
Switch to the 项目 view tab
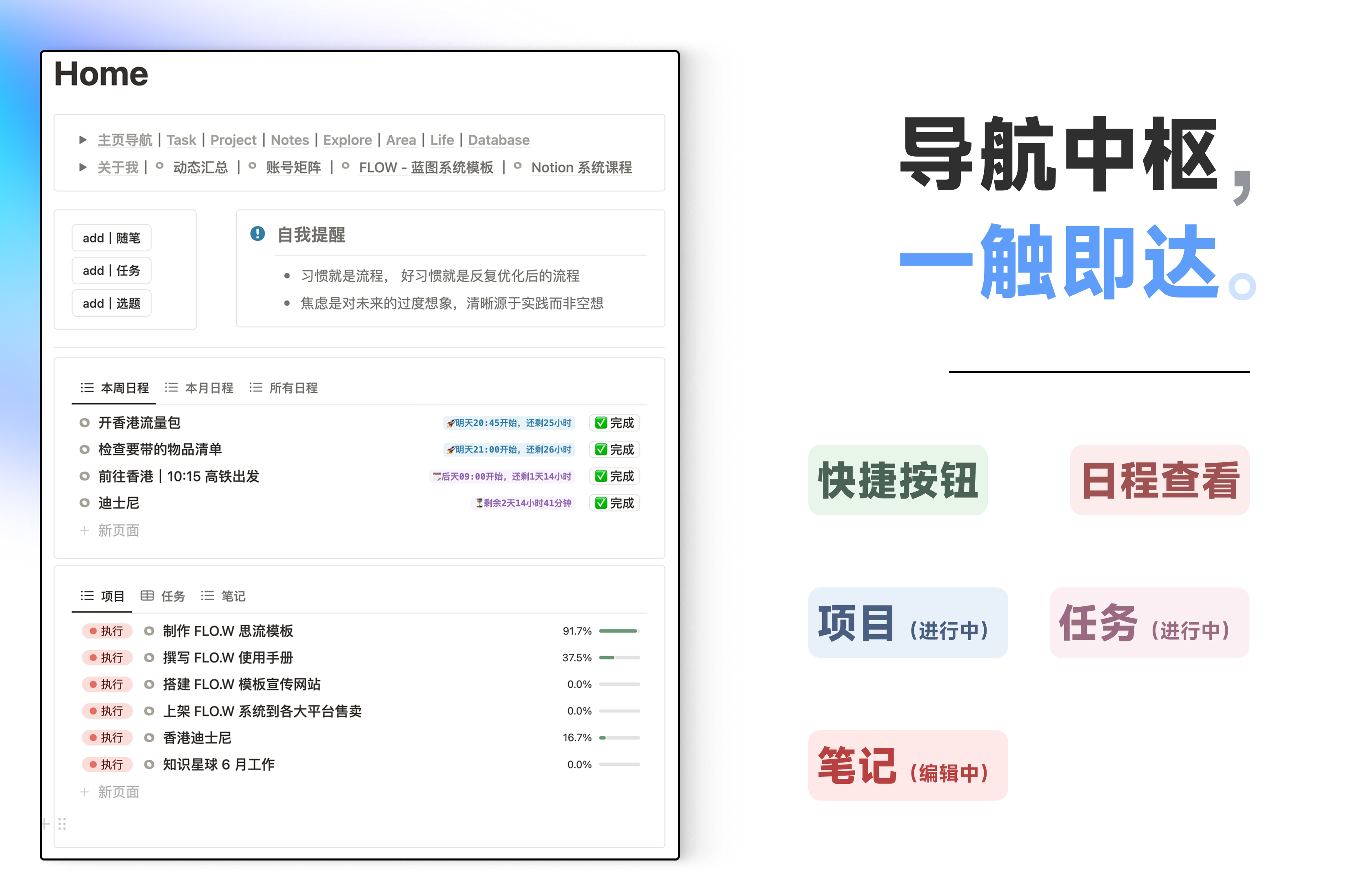(x=102, y=596)
